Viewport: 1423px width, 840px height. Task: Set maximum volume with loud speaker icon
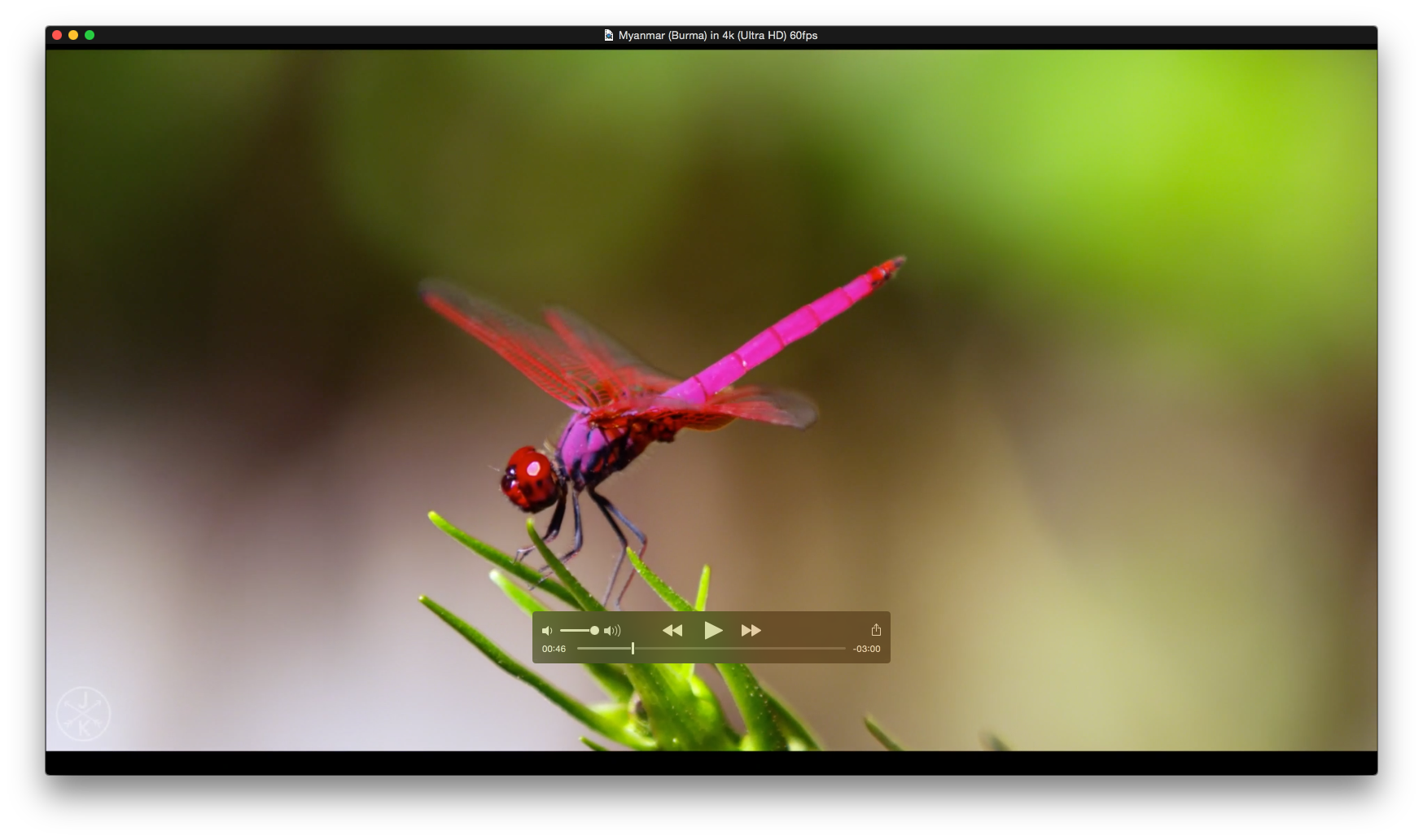pos(612,631)
